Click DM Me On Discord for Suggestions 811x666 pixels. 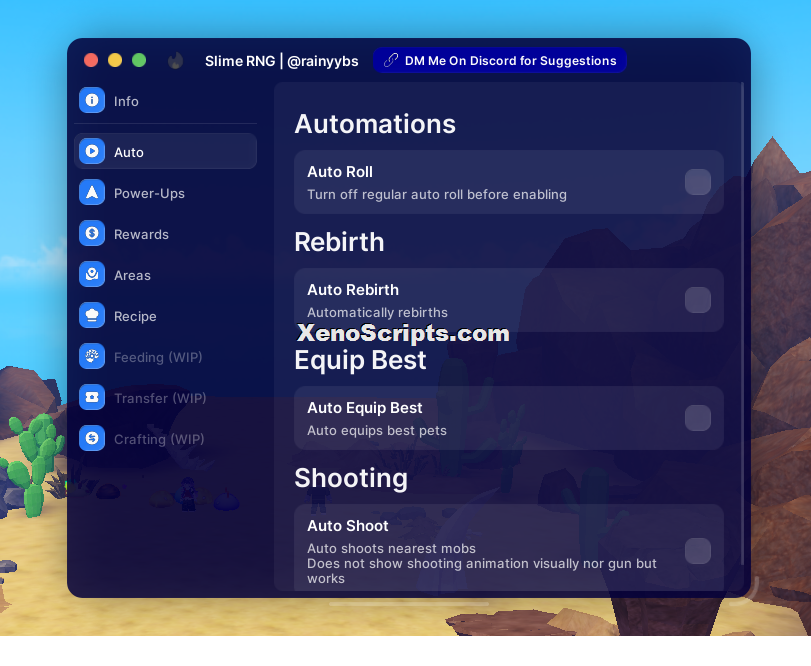tap(500, 60)
